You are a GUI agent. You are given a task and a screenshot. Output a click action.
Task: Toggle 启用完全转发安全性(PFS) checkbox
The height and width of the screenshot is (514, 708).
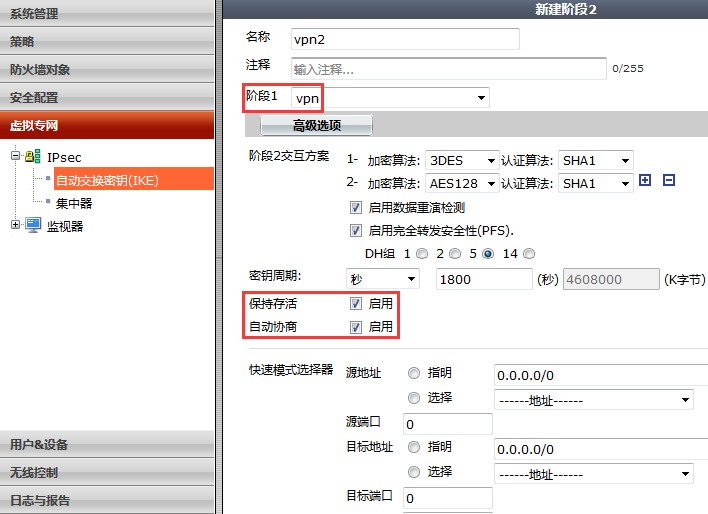[x=355, y=230]
